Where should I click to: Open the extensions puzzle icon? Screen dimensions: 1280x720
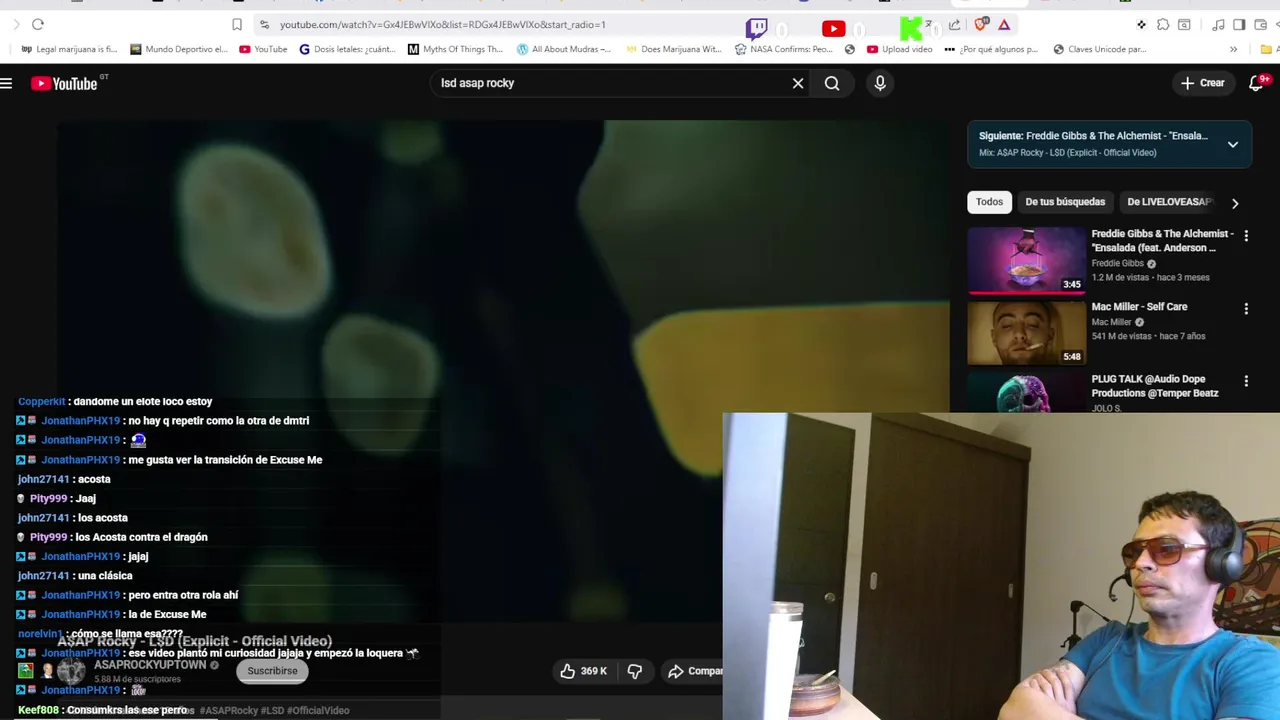click(1163, 24)
